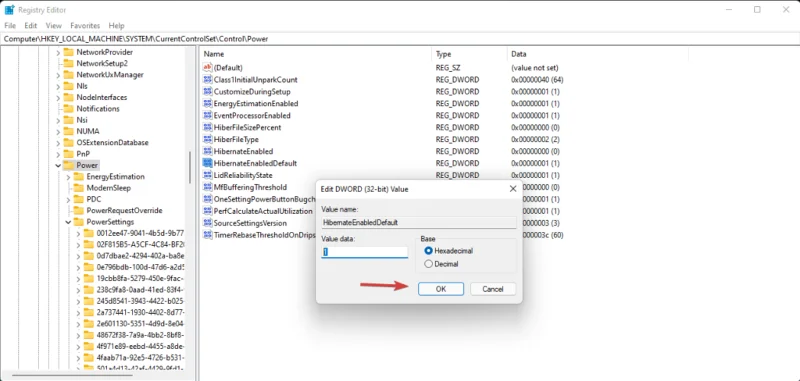Select the 48672f38-7a9a-4bb2 key

140,335
